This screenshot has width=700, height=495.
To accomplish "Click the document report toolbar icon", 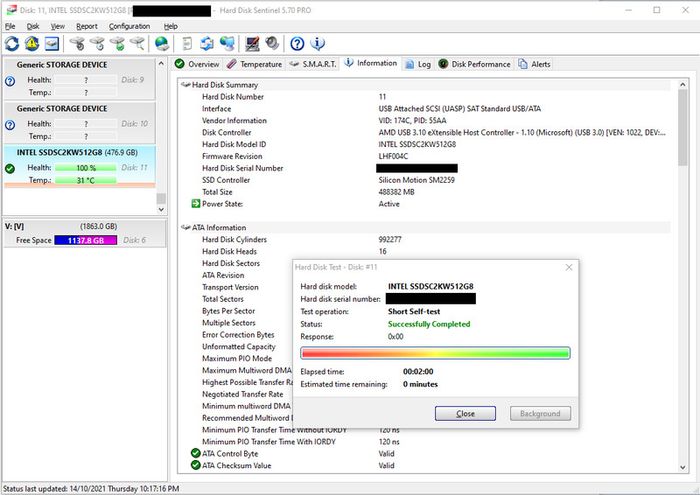I will 187,43.
